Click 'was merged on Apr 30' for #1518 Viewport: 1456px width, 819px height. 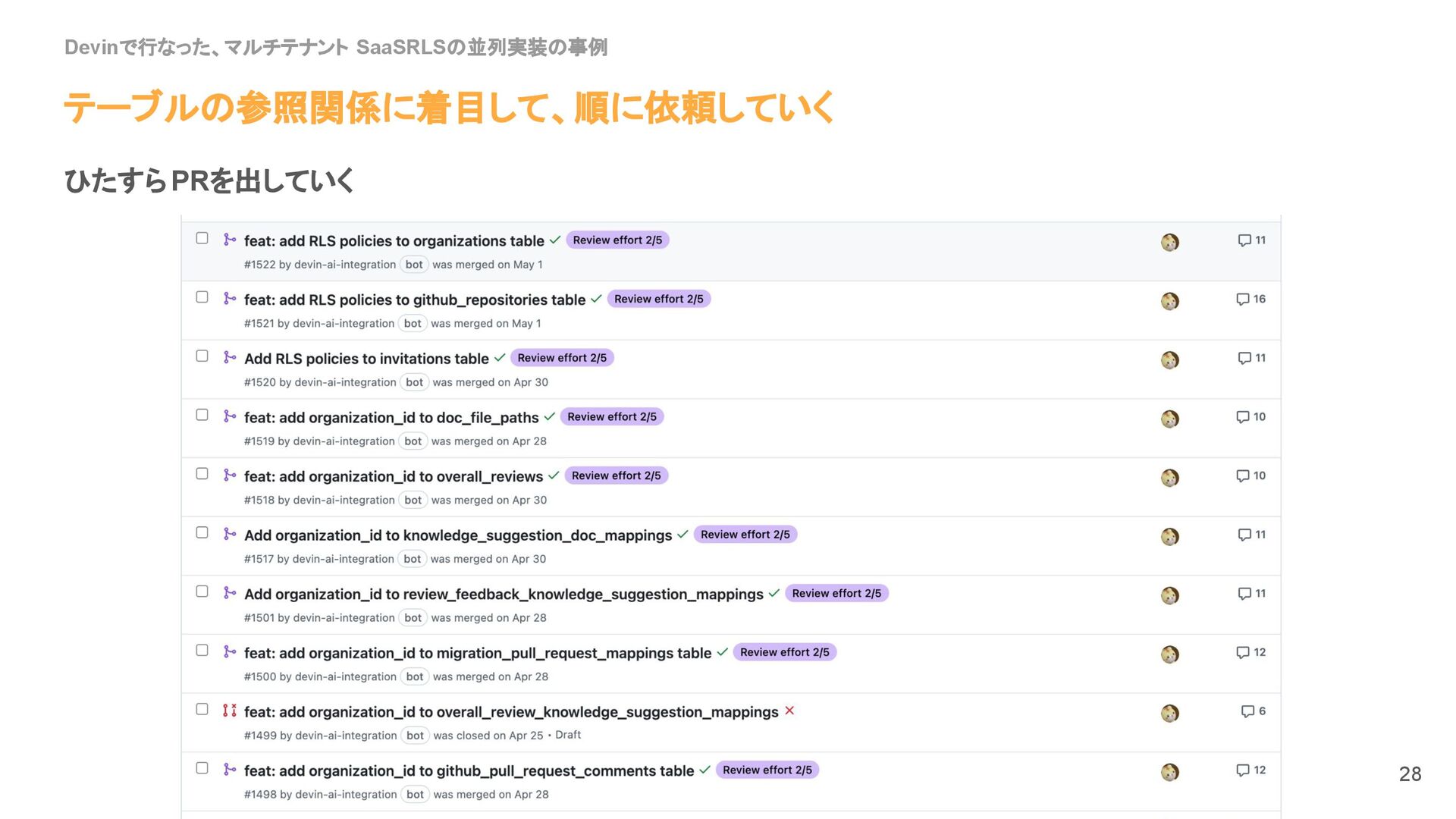(489, 500)
